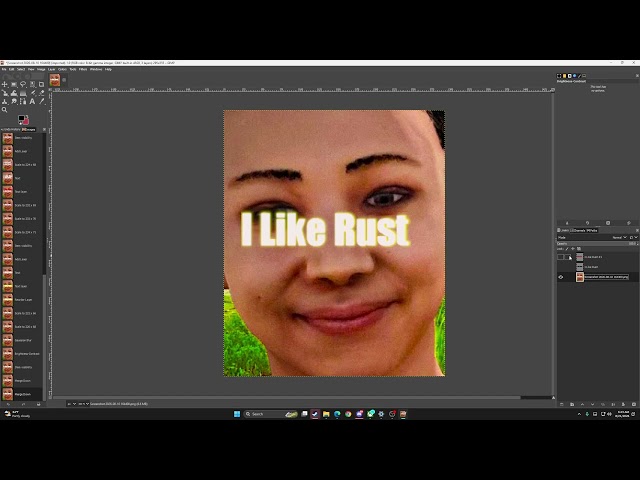Image resolution: width=640 pixels, height=480 pixels.
Task: Open Tool Options dock tab configuration menu
Action: coord(637,76)
